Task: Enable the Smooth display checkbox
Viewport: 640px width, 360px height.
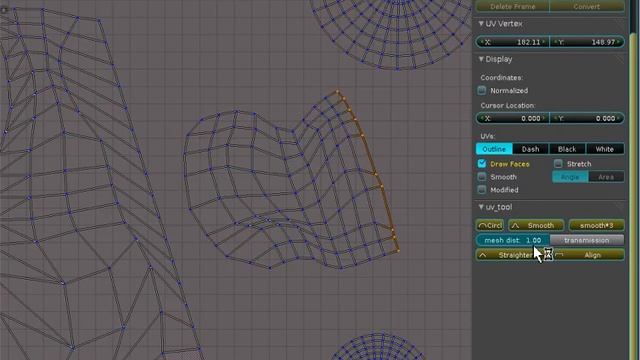Action: coord(482,177)
